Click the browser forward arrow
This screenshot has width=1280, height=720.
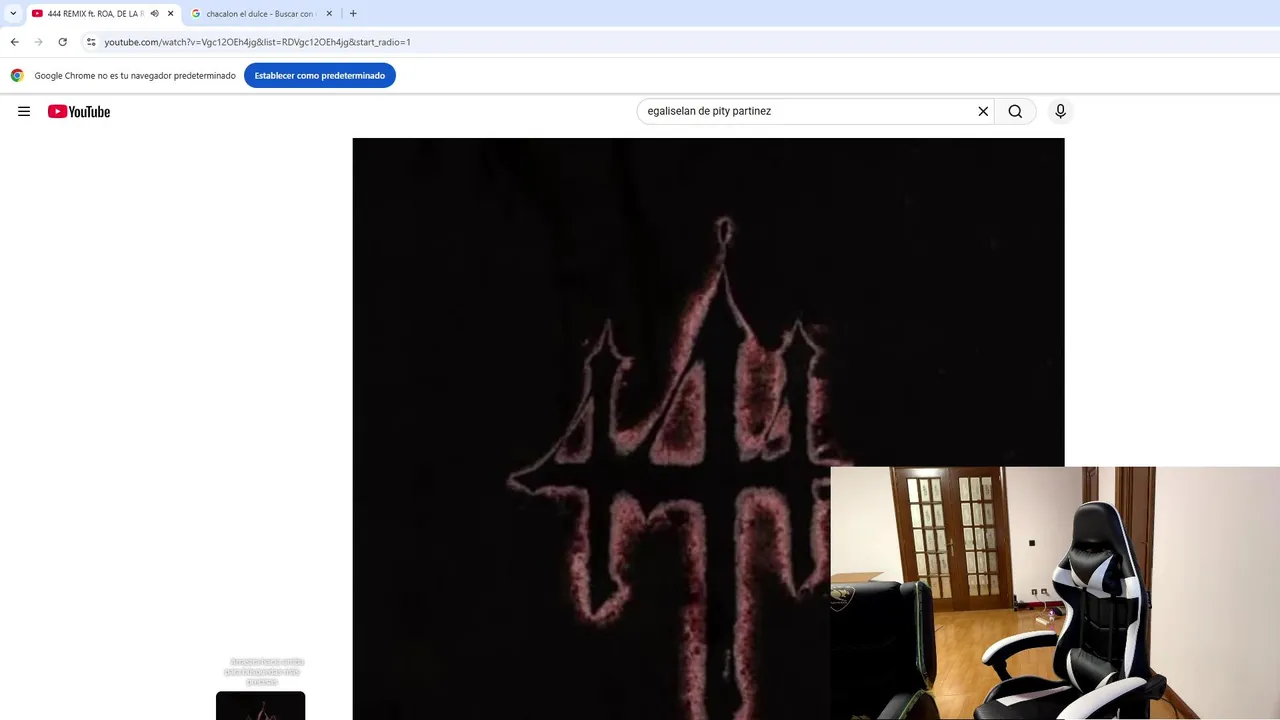tap(38, 42)
